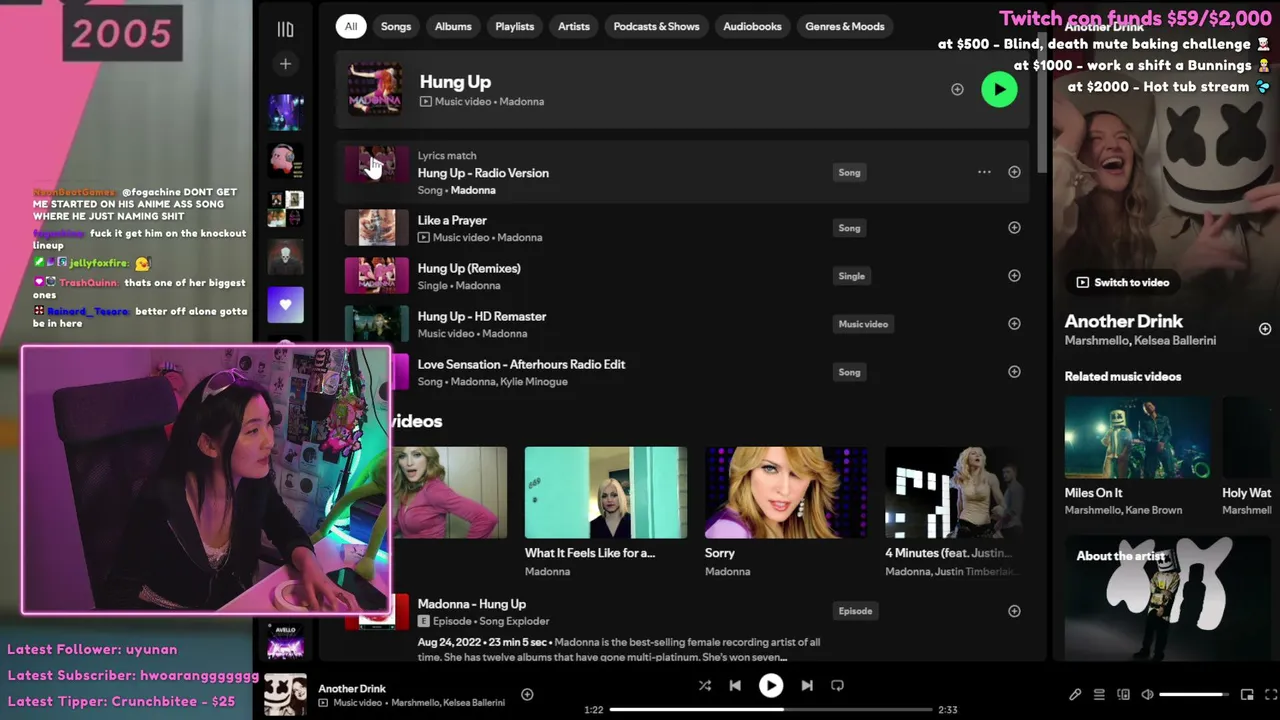Click the main play button in player bar
1280x720 pixels.
770,685
